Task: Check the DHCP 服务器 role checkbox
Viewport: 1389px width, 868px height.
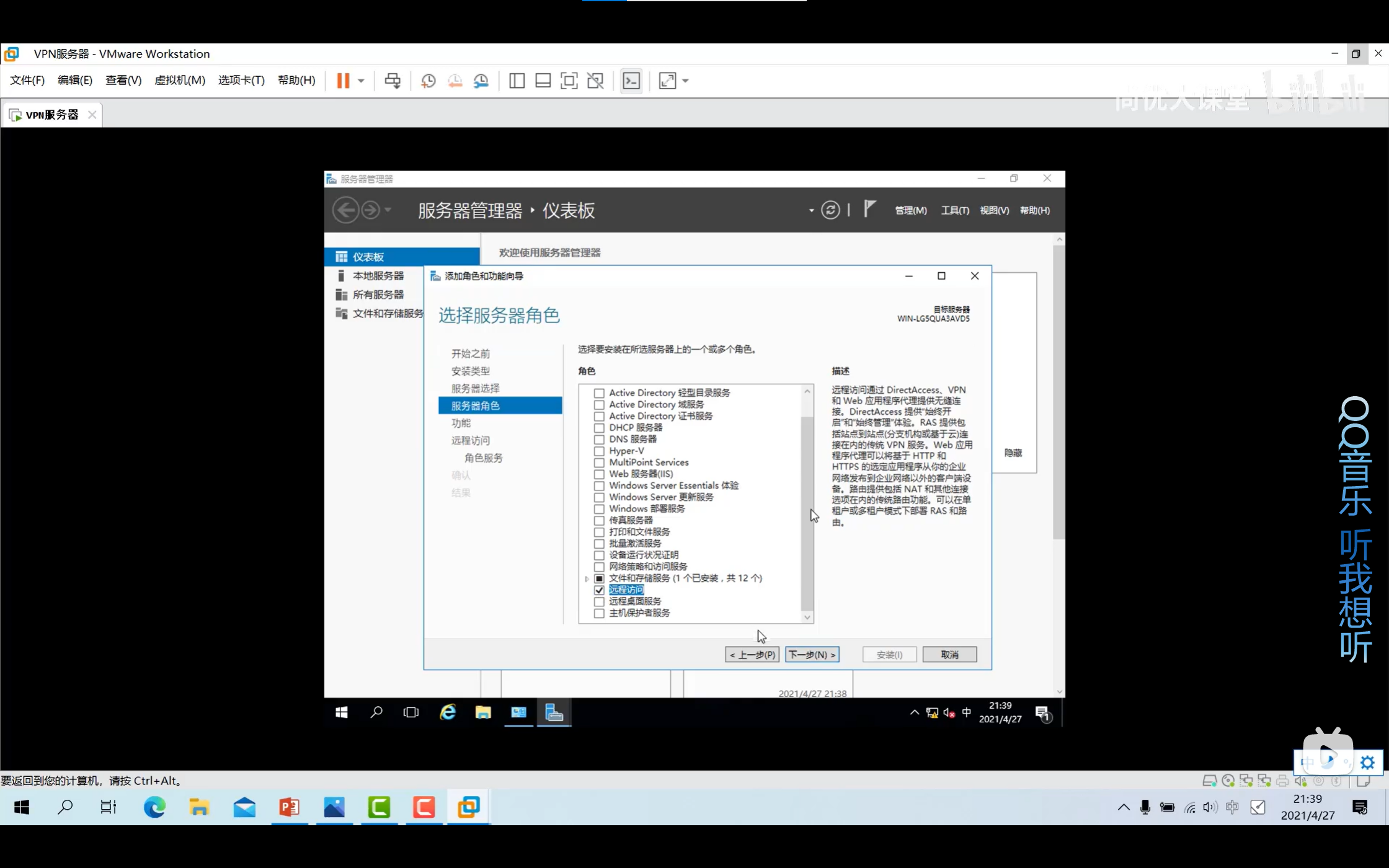Action: [x=599, y=428]
